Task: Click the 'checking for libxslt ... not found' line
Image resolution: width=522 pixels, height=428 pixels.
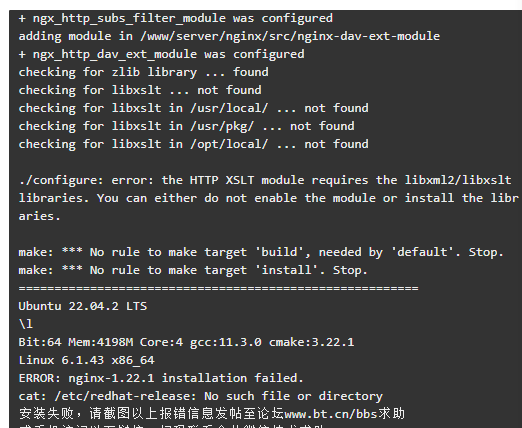Action: pos(140,90)
